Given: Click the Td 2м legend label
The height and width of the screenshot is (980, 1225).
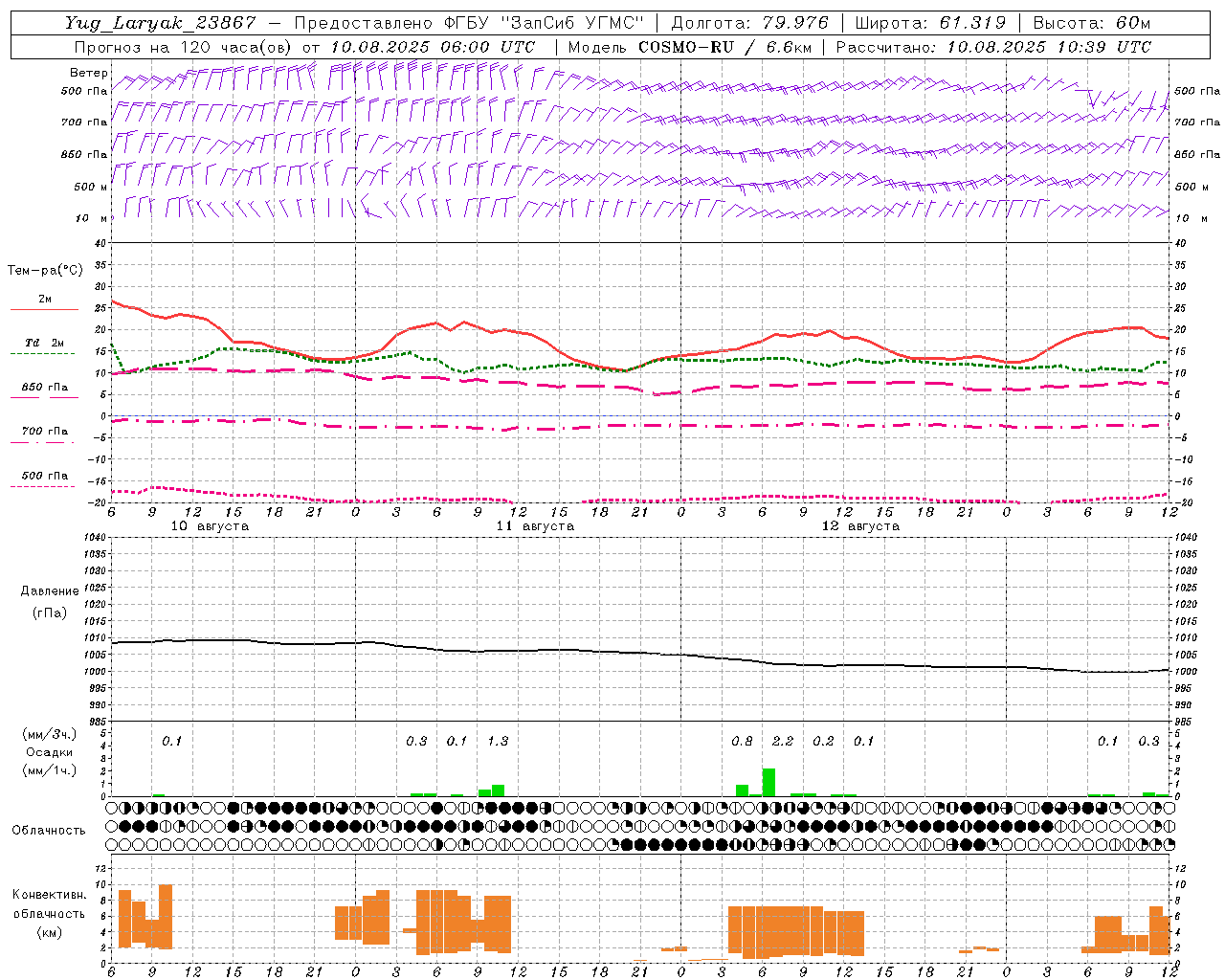Looking at the screenshot, I should [x=44, y=343].
